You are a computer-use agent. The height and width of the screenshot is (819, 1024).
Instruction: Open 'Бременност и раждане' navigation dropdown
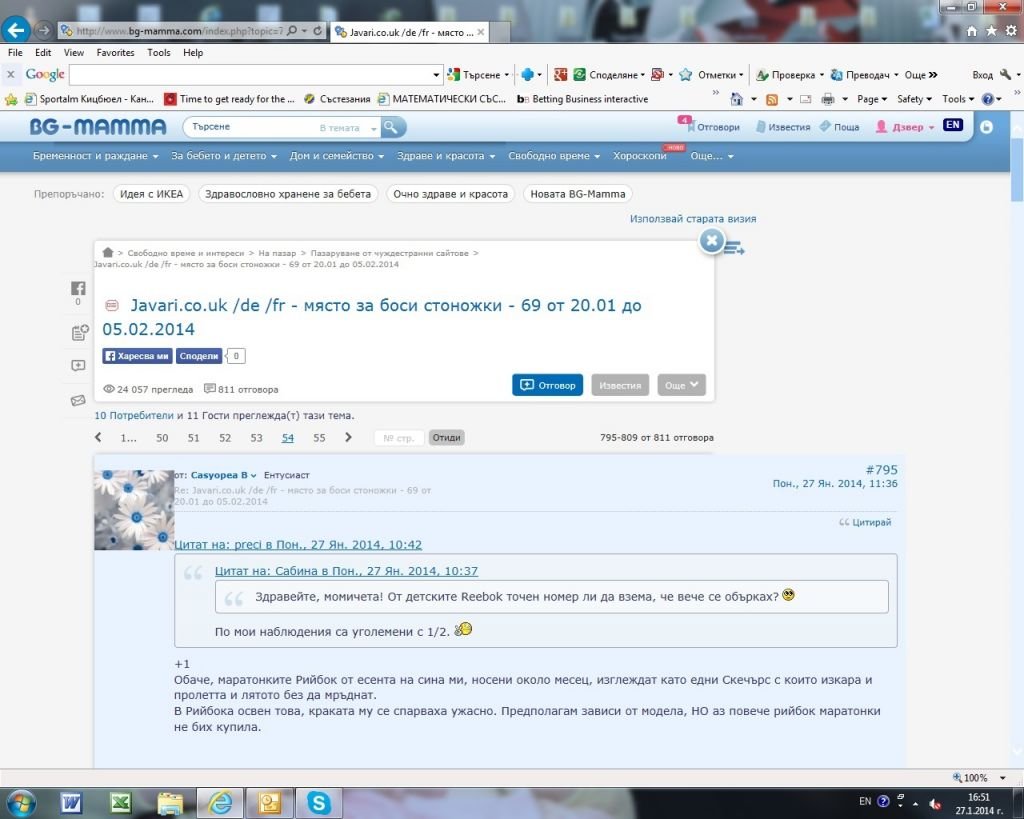(95, 156)
